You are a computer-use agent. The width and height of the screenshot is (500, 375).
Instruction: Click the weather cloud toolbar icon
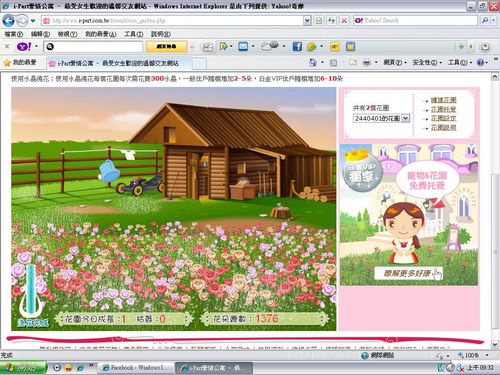click(x=270, y=46)
